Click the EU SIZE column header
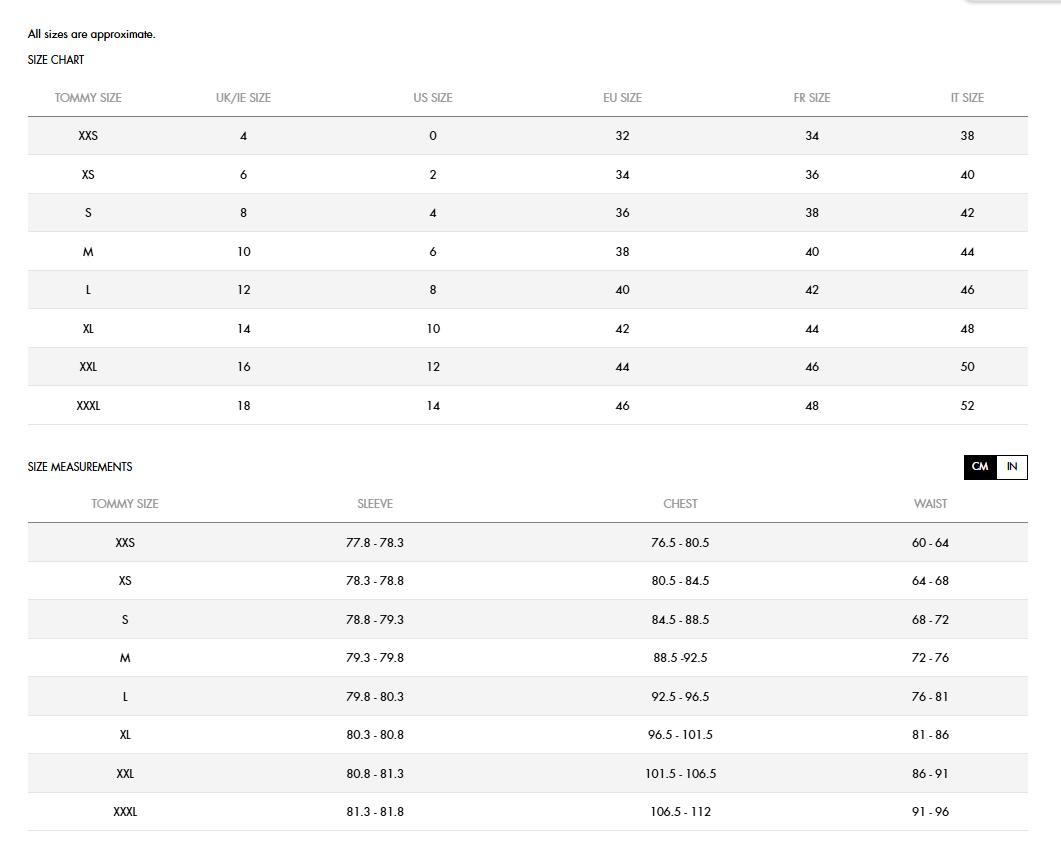This screenshot has height=844, width=1061. click(x=622, y=98)
